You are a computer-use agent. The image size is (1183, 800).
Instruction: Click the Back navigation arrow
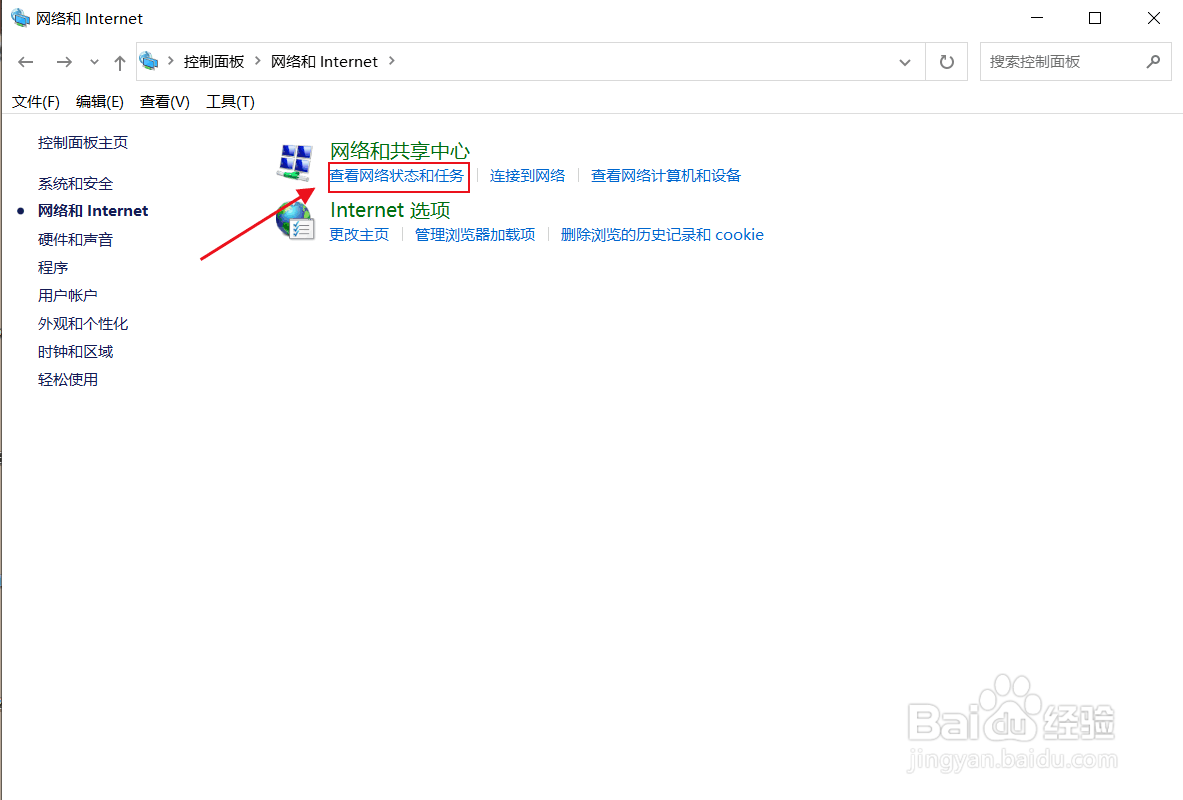(x=25, y=61)
